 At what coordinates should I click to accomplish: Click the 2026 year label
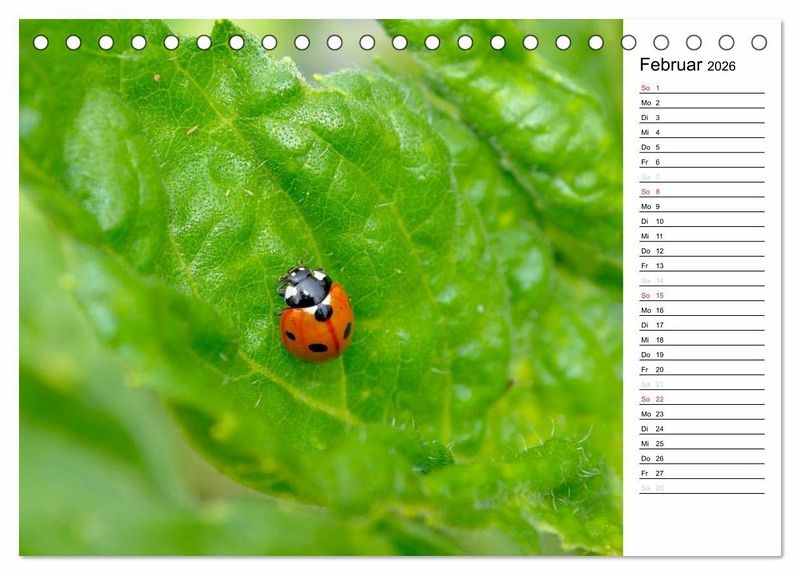click(721, 66)
